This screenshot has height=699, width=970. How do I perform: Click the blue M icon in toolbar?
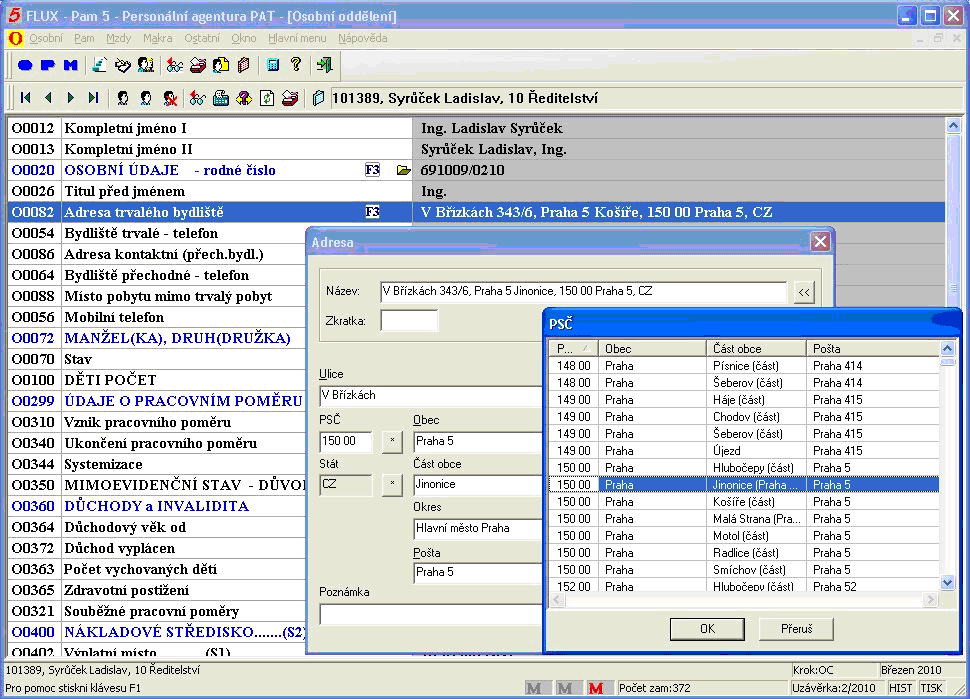click(71, 65)
